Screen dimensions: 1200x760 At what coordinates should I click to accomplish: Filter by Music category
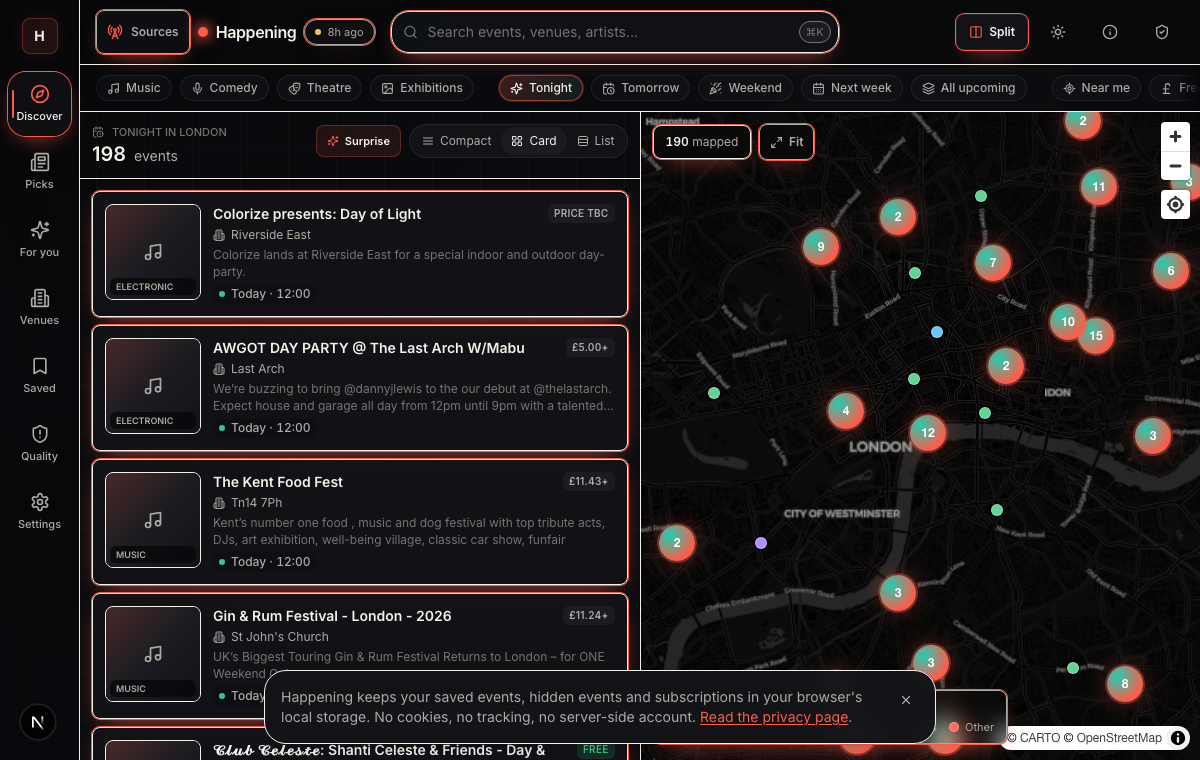134,88
